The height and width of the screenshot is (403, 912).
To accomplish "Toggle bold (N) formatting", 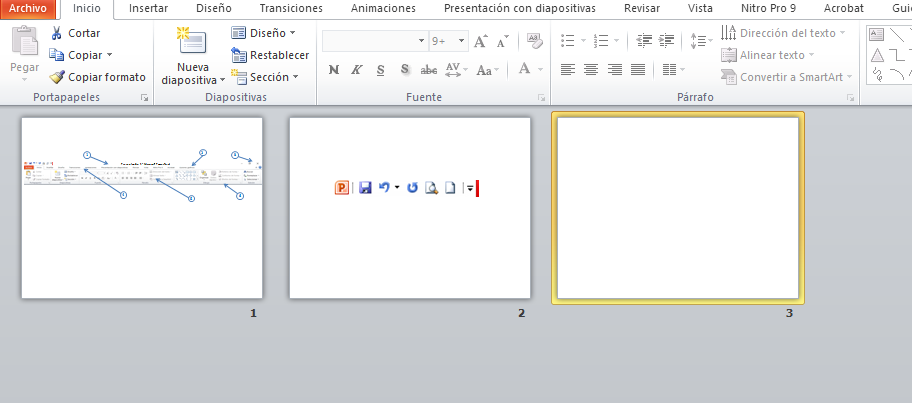I will coord(333,70).
